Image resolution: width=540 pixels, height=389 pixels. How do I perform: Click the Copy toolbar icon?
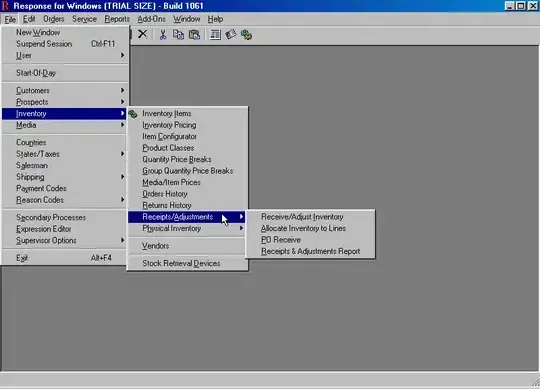pos(178,34)
